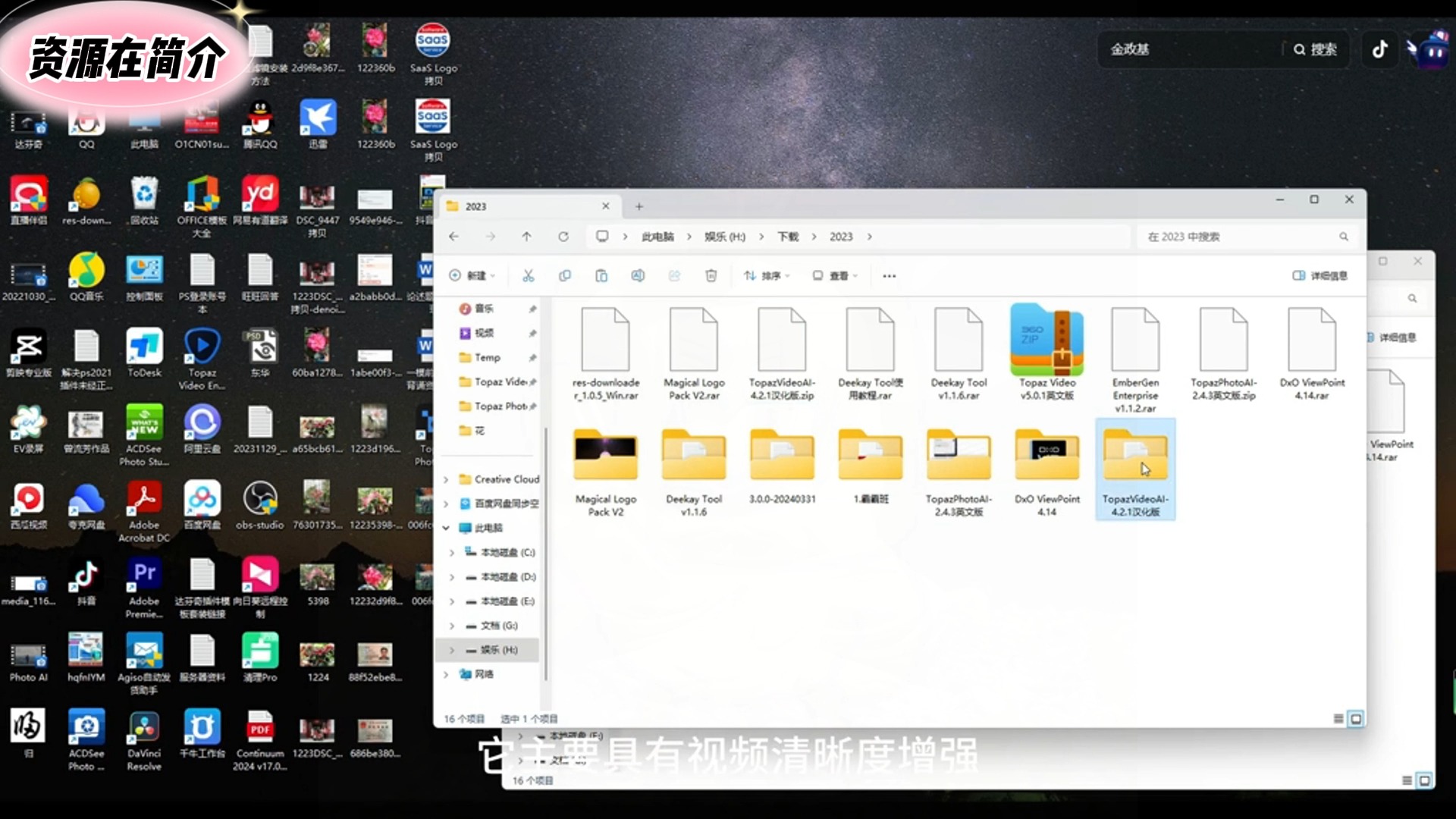Click the Delete trash icon in toolbar
This screenshot has width=1456, height=819.
point(711,276)
